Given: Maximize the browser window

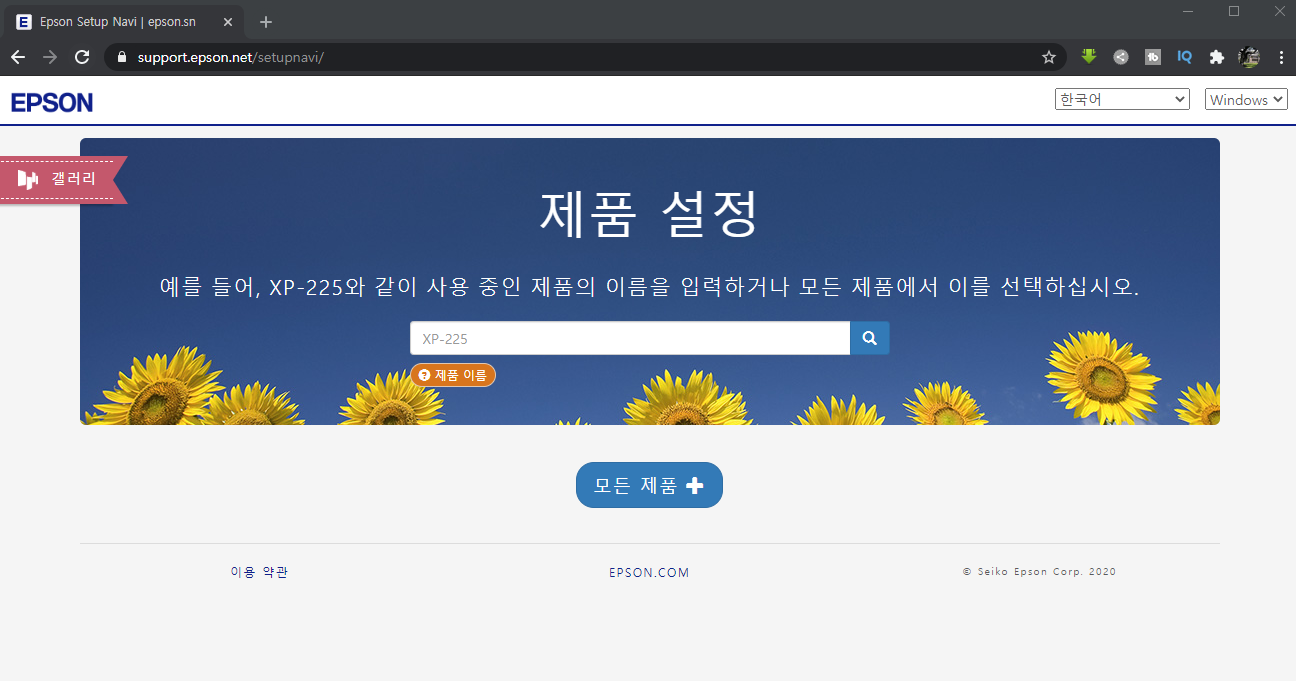Looking at the screenshot, I should 1234,11.
